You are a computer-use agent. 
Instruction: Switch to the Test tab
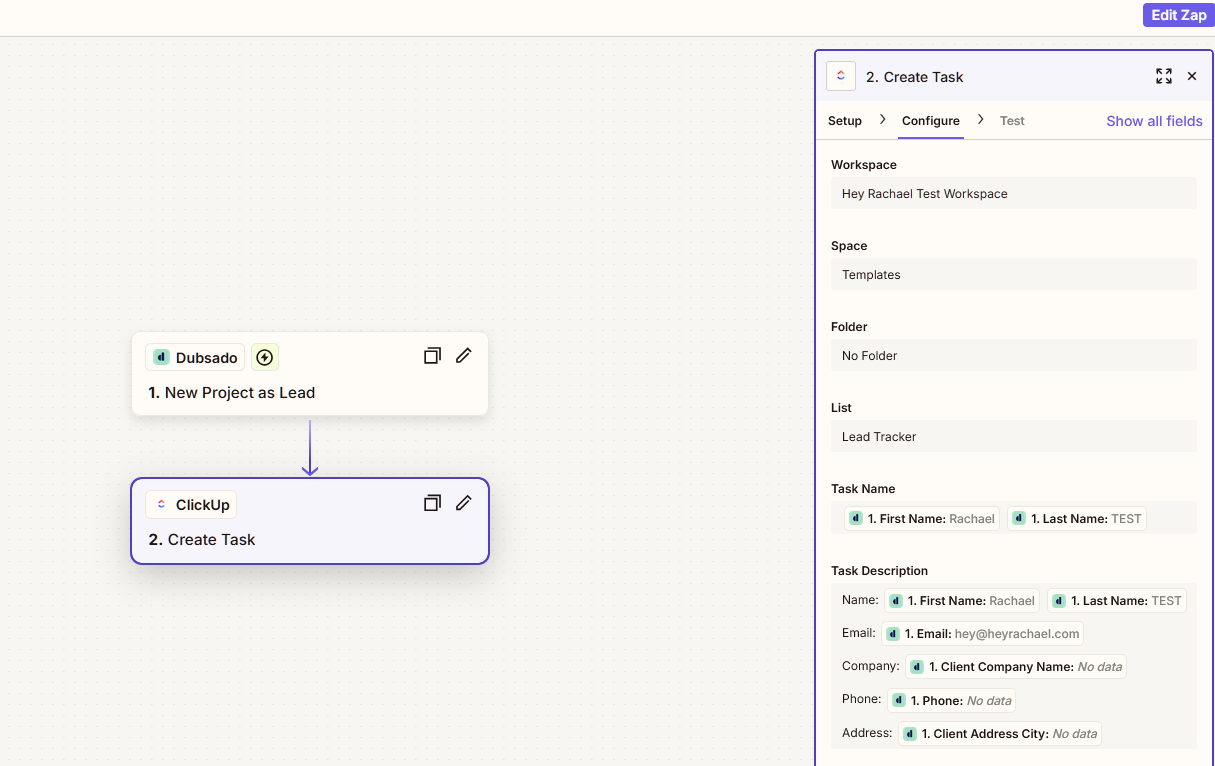click(x=1012, y=121)
